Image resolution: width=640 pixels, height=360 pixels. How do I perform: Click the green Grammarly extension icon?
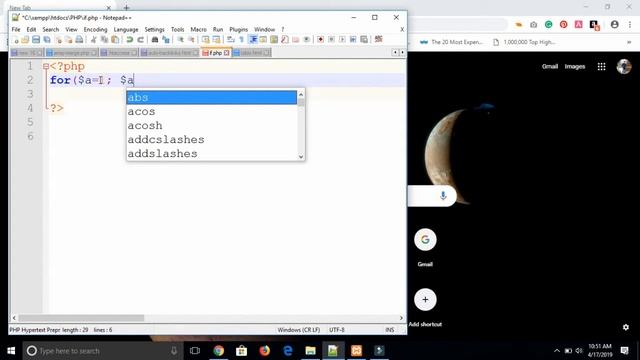pyautogui.click(x=549, y=24)
